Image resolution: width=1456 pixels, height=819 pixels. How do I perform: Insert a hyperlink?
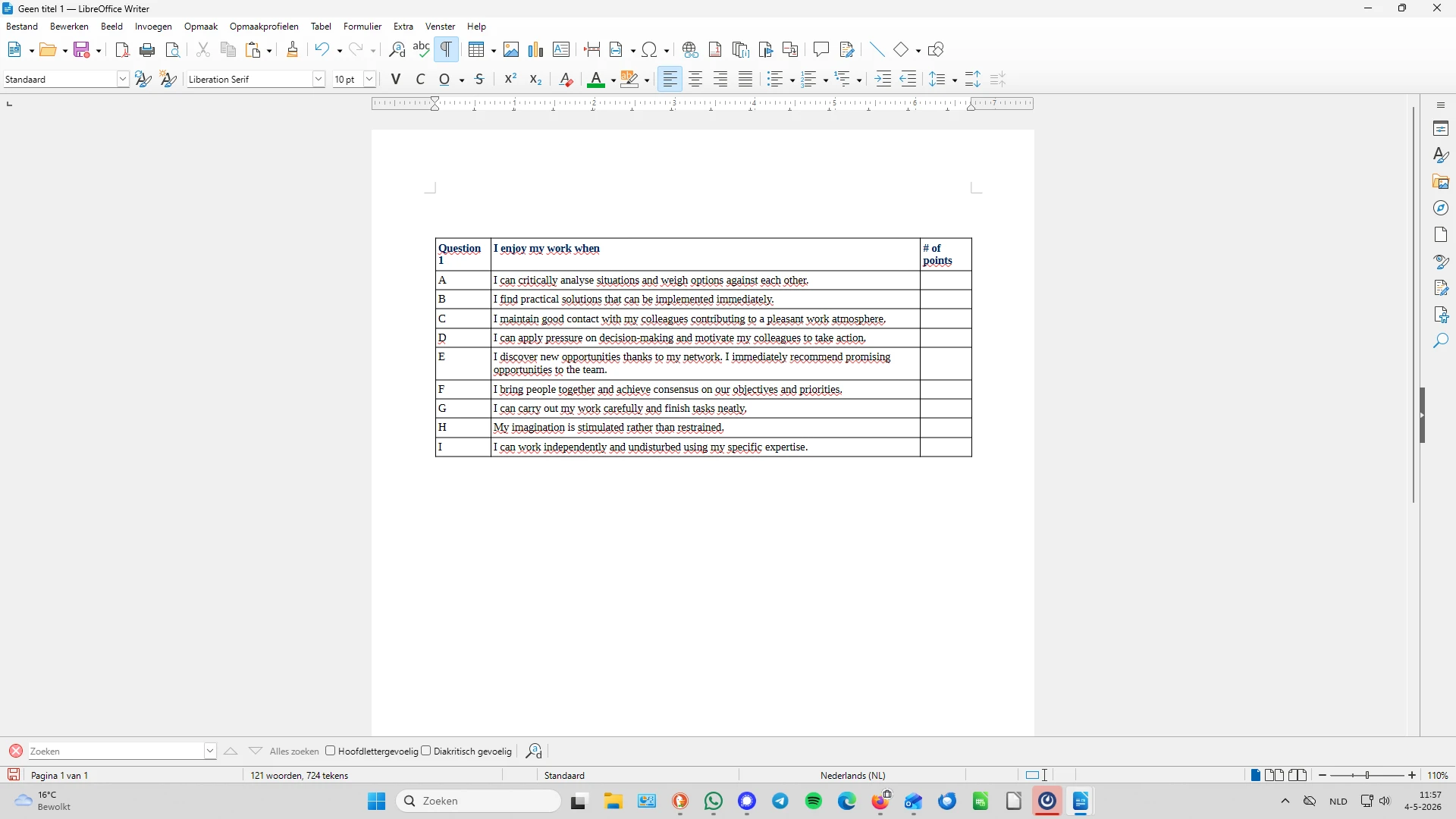point(690,50)
